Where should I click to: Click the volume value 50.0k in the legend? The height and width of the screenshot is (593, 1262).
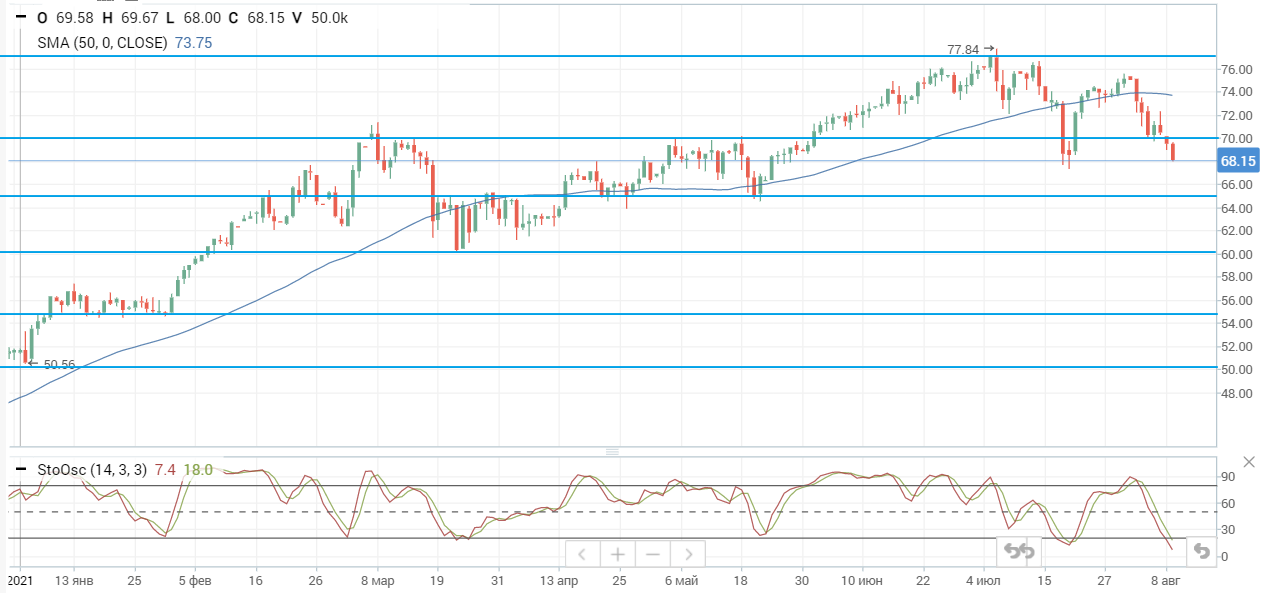click(x=330, y=18)
